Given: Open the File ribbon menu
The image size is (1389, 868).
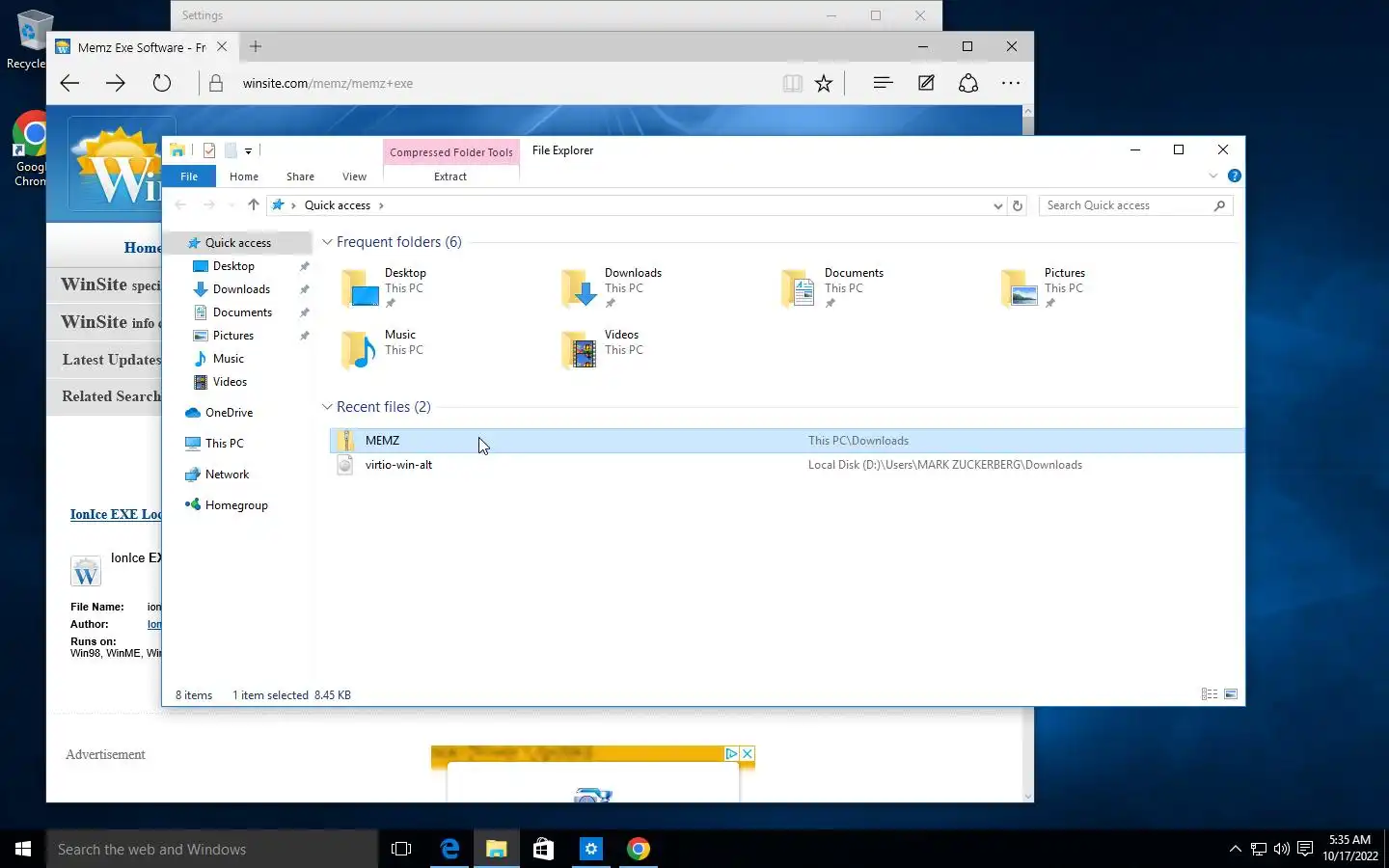Looking at the screenshot, I should pyautogui.click(x=189, y=176).
